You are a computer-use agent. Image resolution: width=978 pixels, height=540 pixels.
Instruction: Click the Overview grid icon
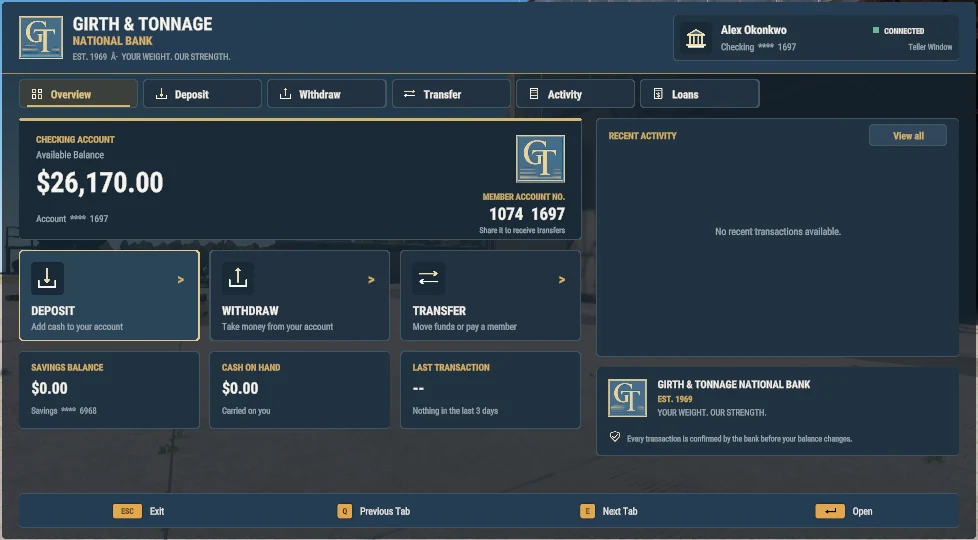37,94
